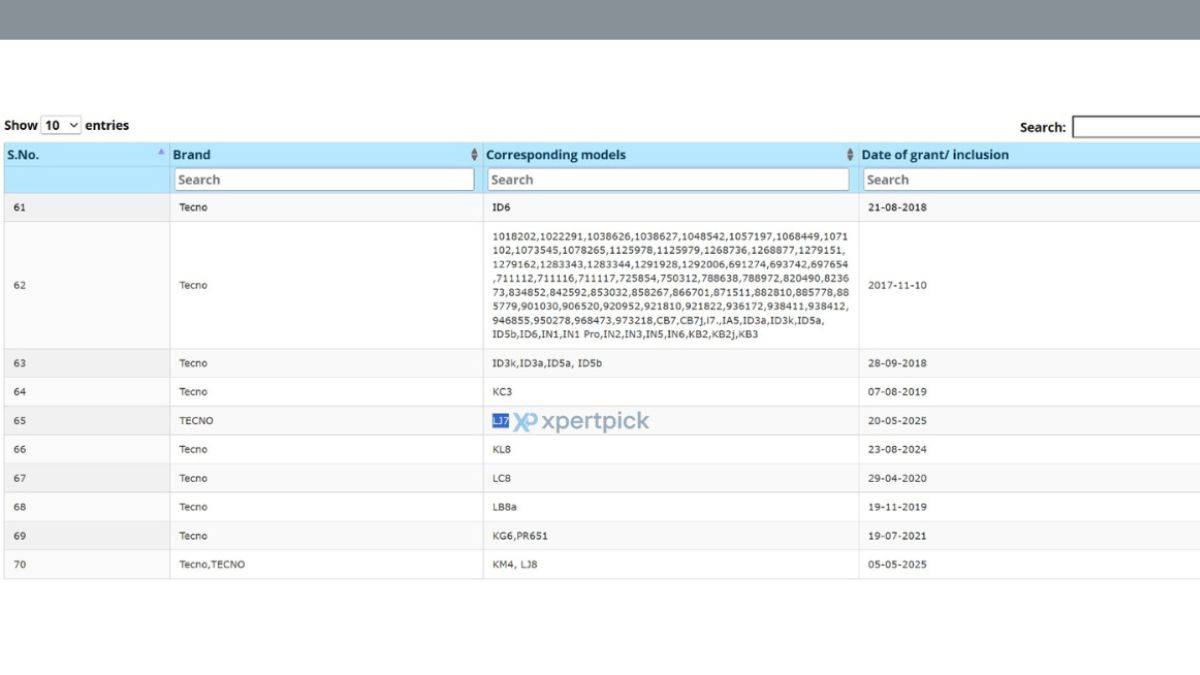
Task: Open the Show entries count dropdown
Action: click(x=61, y=126)
